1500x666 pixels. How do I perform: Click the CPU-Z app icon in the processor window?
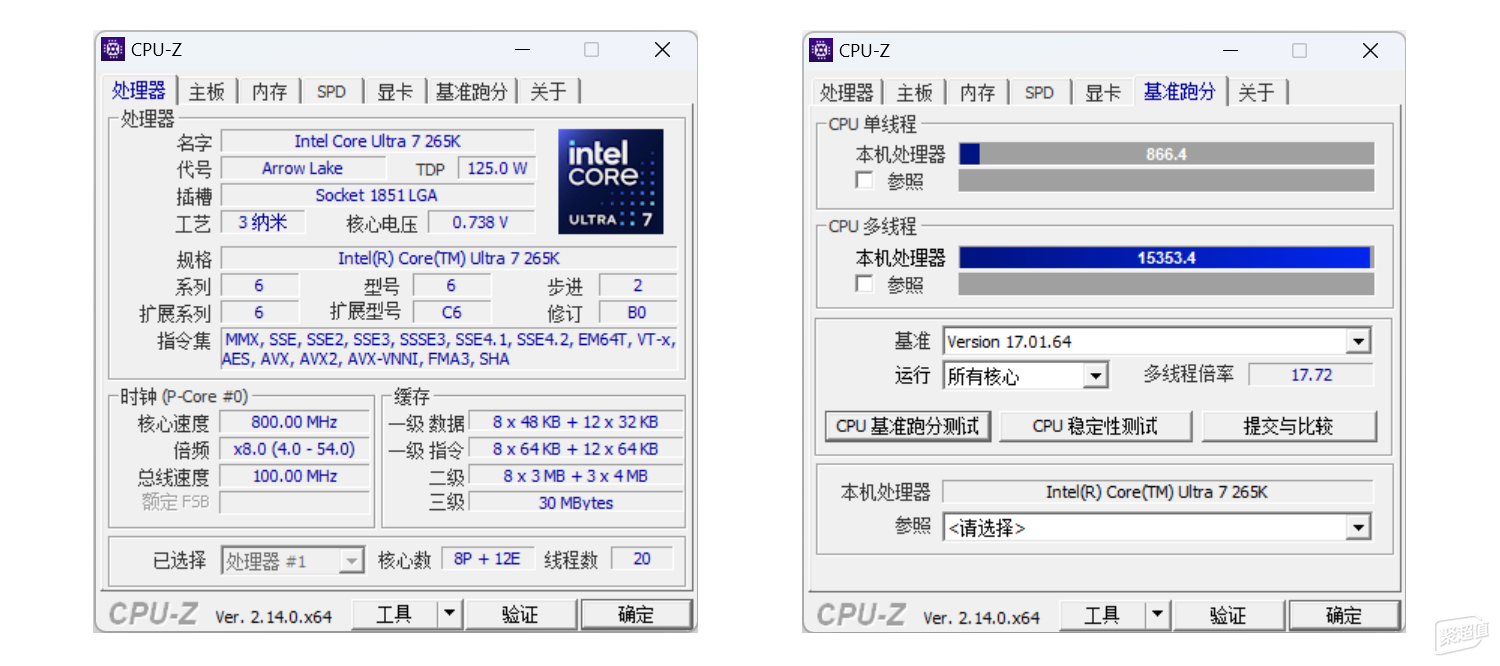[x=113, y=49]
